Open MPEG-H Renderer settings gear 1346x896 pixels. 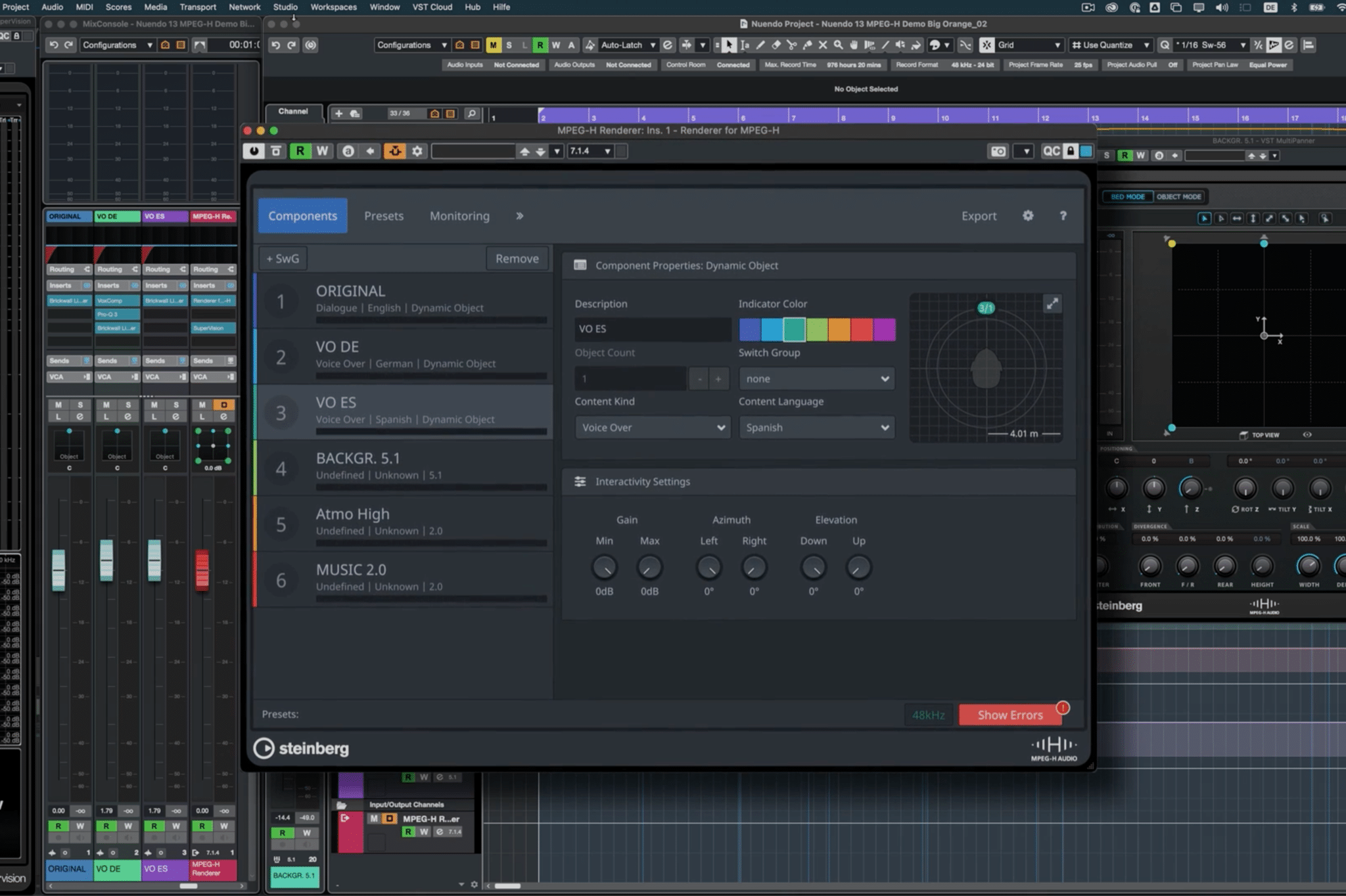(1028, 215)
